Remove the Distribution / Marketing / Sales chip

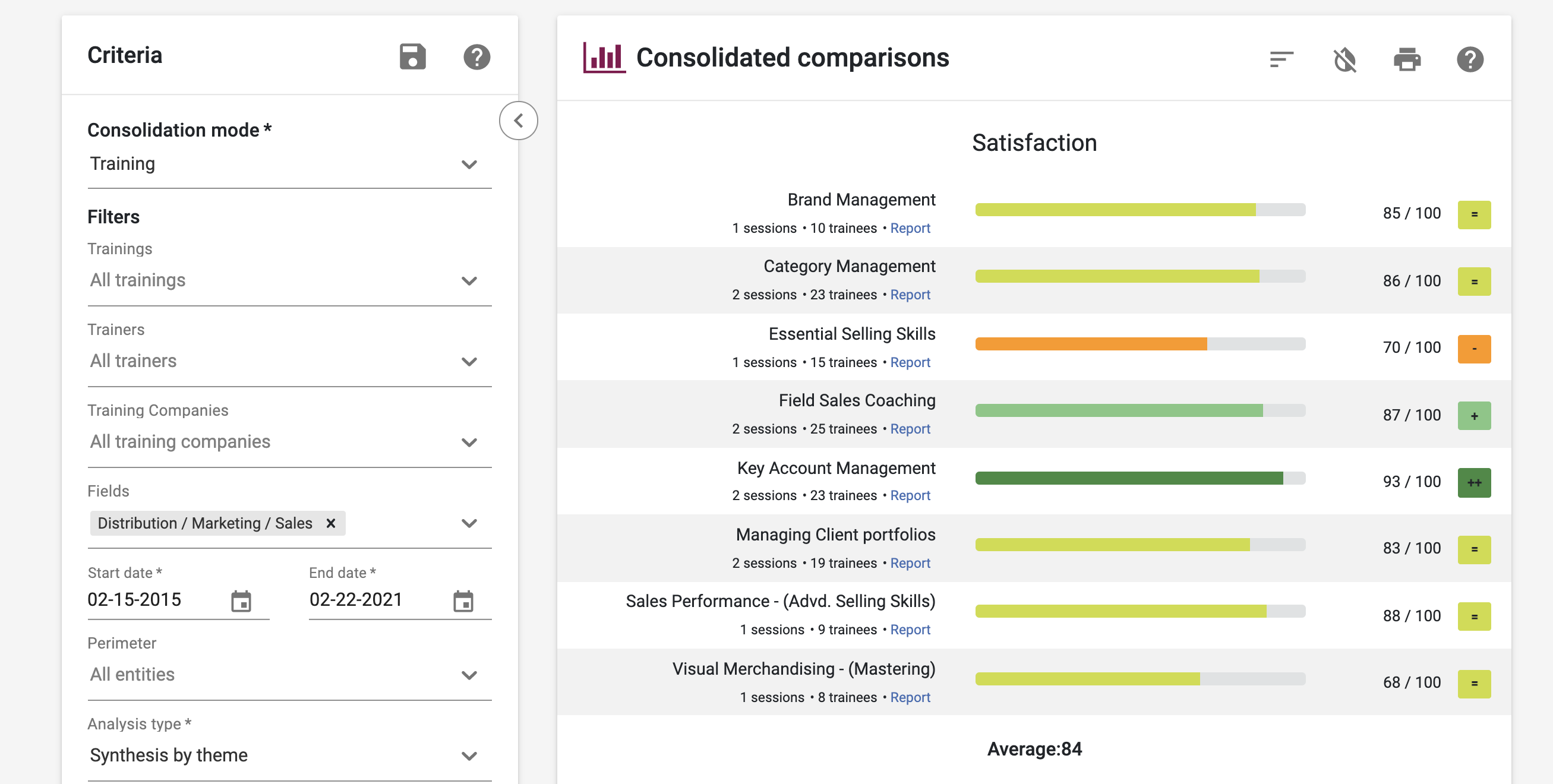[x=330, y=523]
